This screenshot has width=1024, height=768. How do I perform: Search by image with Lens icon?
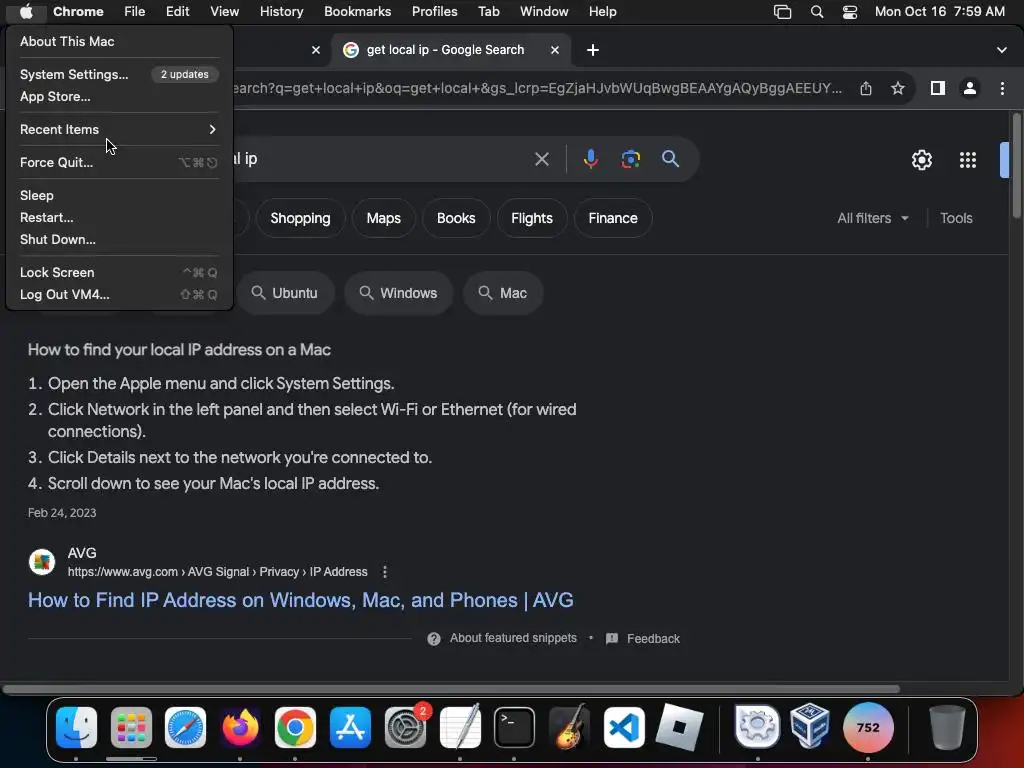630,159
